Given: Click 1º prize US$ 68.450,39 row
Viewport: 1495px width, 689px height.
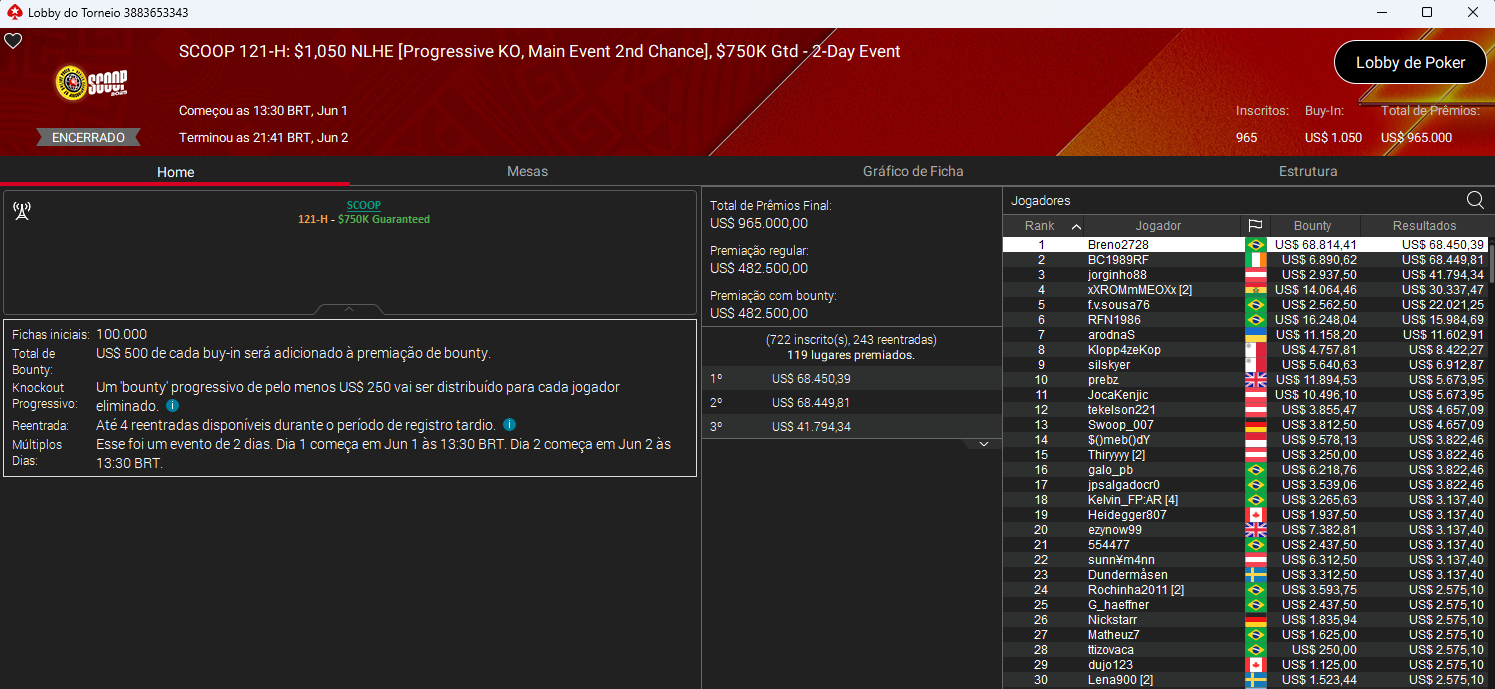Looking at the screenshot, I should point(851,379).
